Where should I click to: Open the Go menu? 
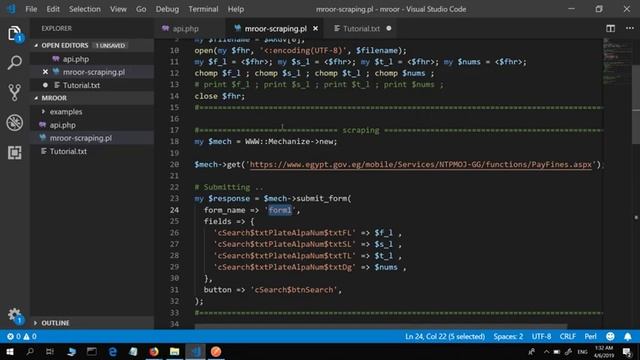click(141, 9)
